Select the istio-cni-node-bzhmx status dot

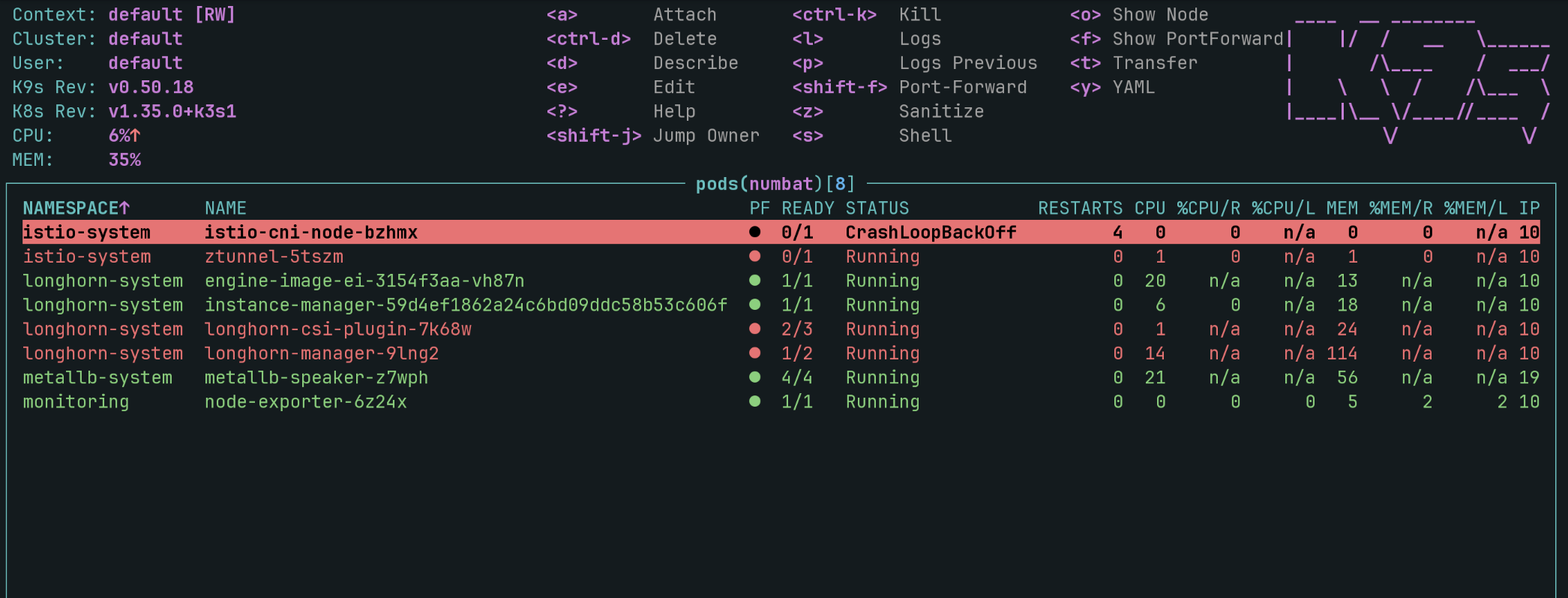tap(755, 232)
